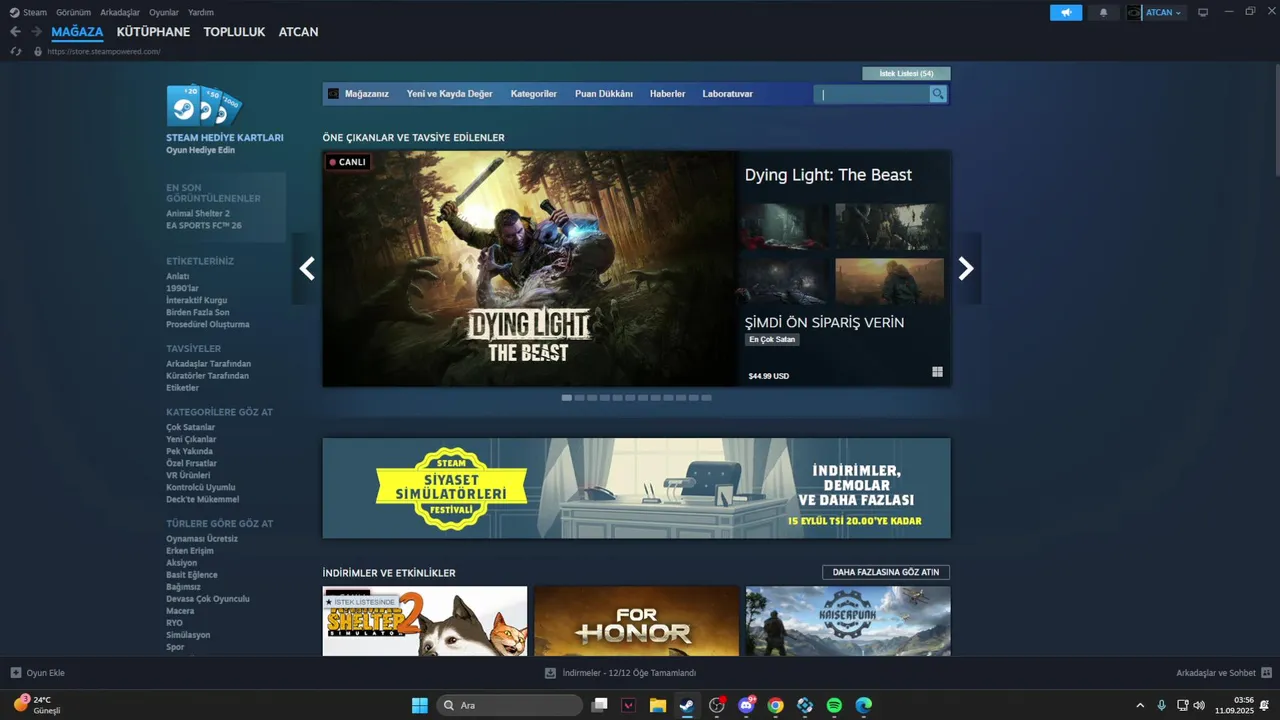1280x720 pixels.
Task: Show next featured game with right arrow
Action: [966, 268]
